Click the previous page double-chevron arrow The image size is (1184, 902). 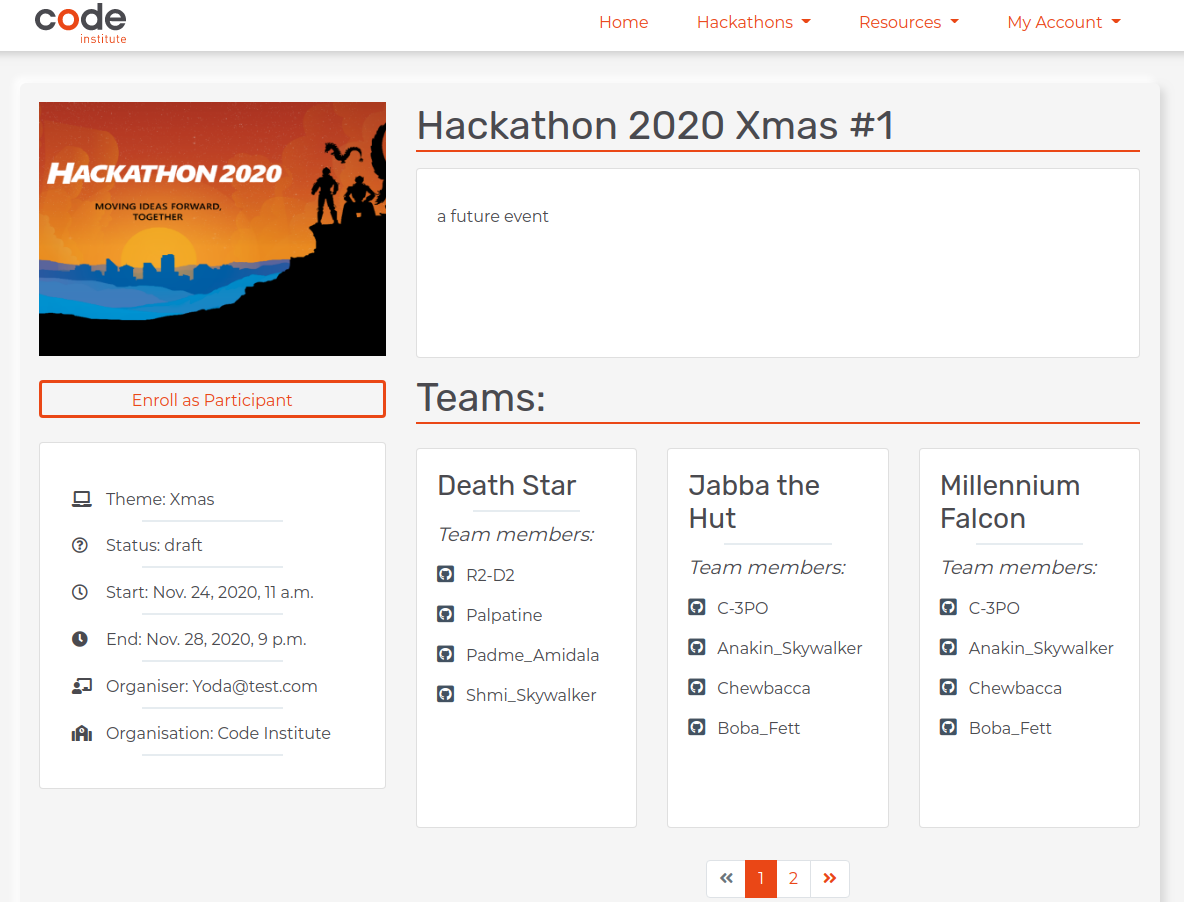(726, 879)
